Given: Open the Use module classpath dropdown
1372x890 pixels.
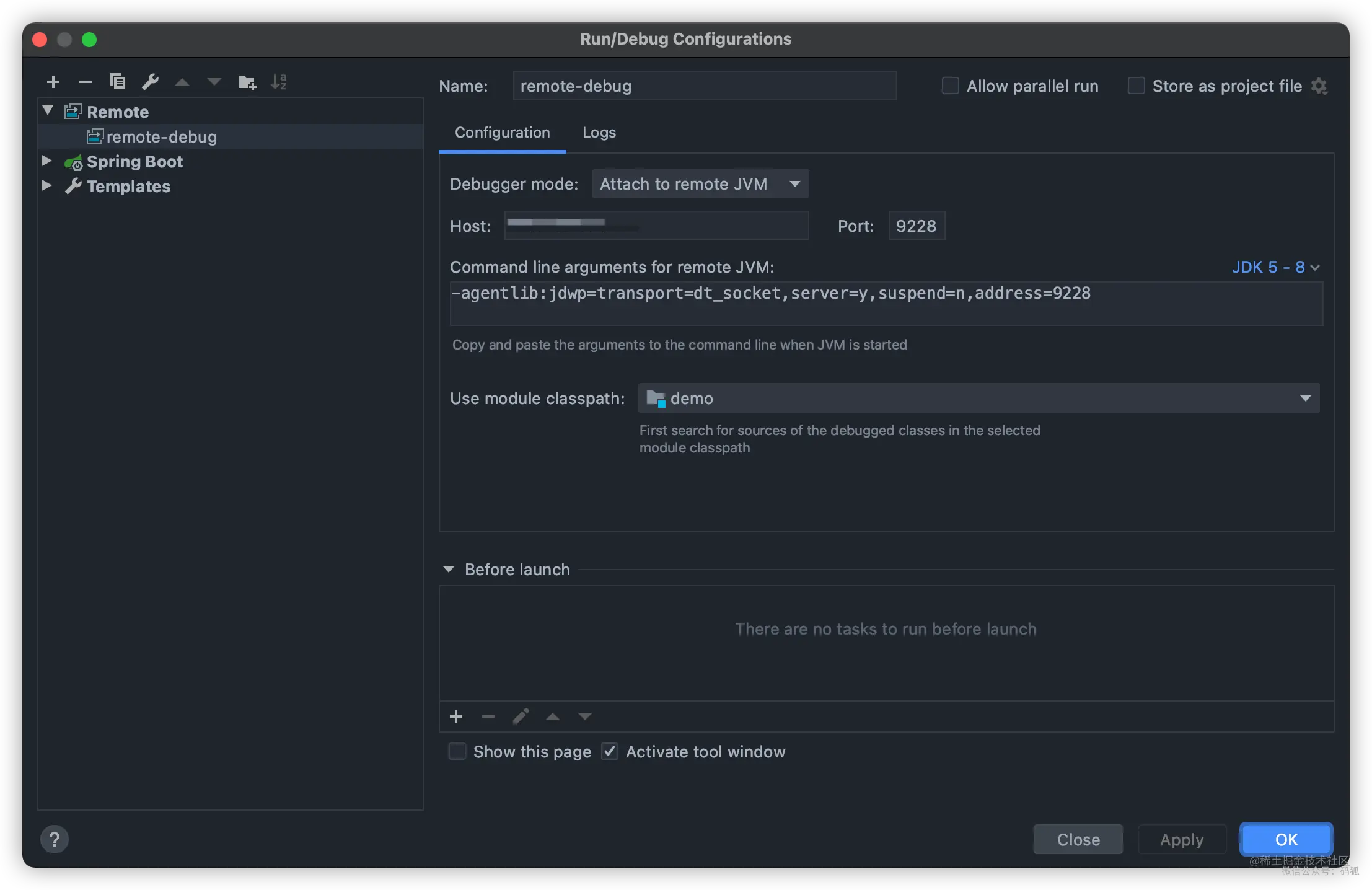Looking at the screenshot, I should [978, 398].
